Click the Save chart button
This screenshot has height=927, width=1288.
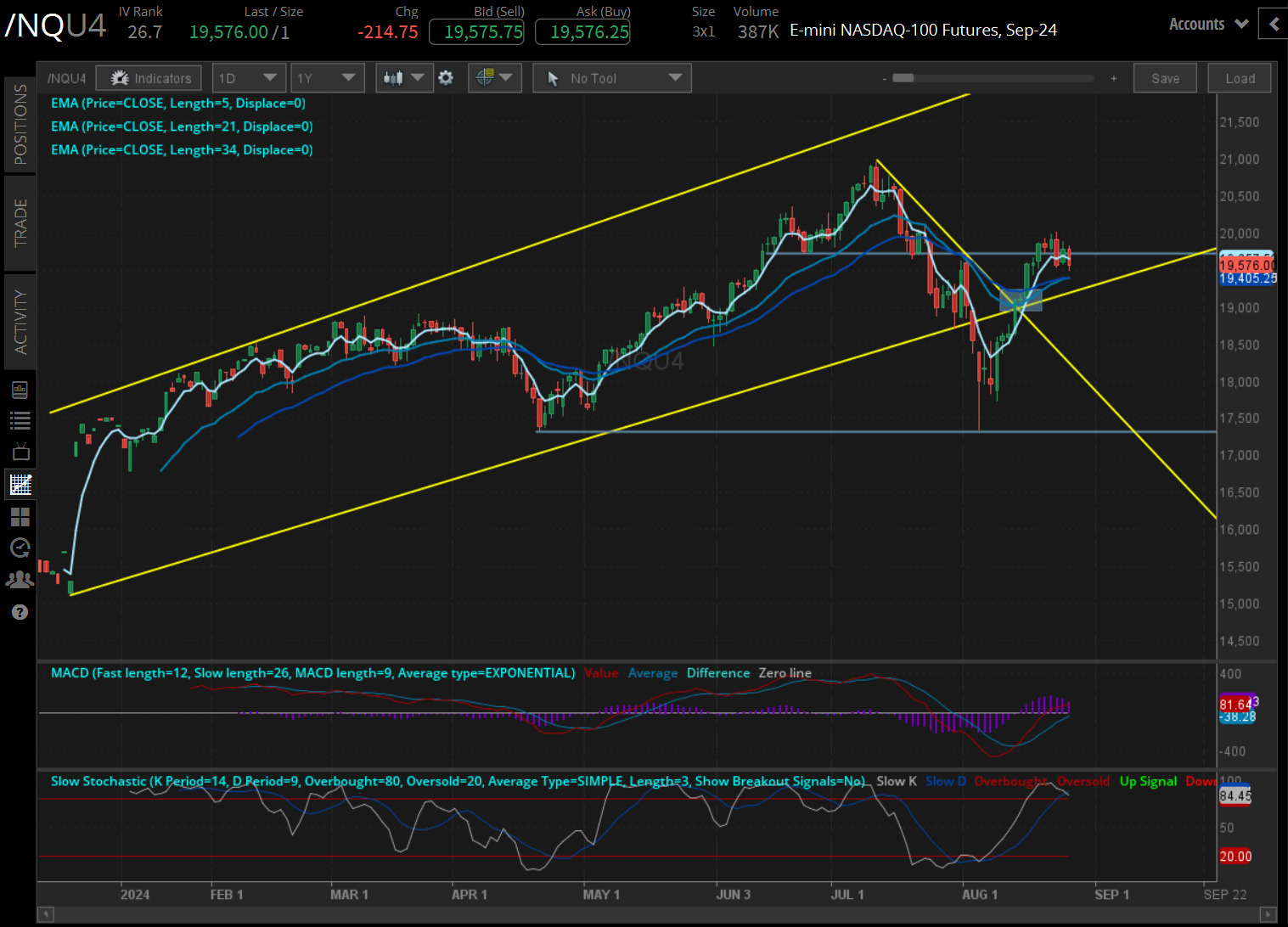pyautogui.click(x=1165, y=78)
